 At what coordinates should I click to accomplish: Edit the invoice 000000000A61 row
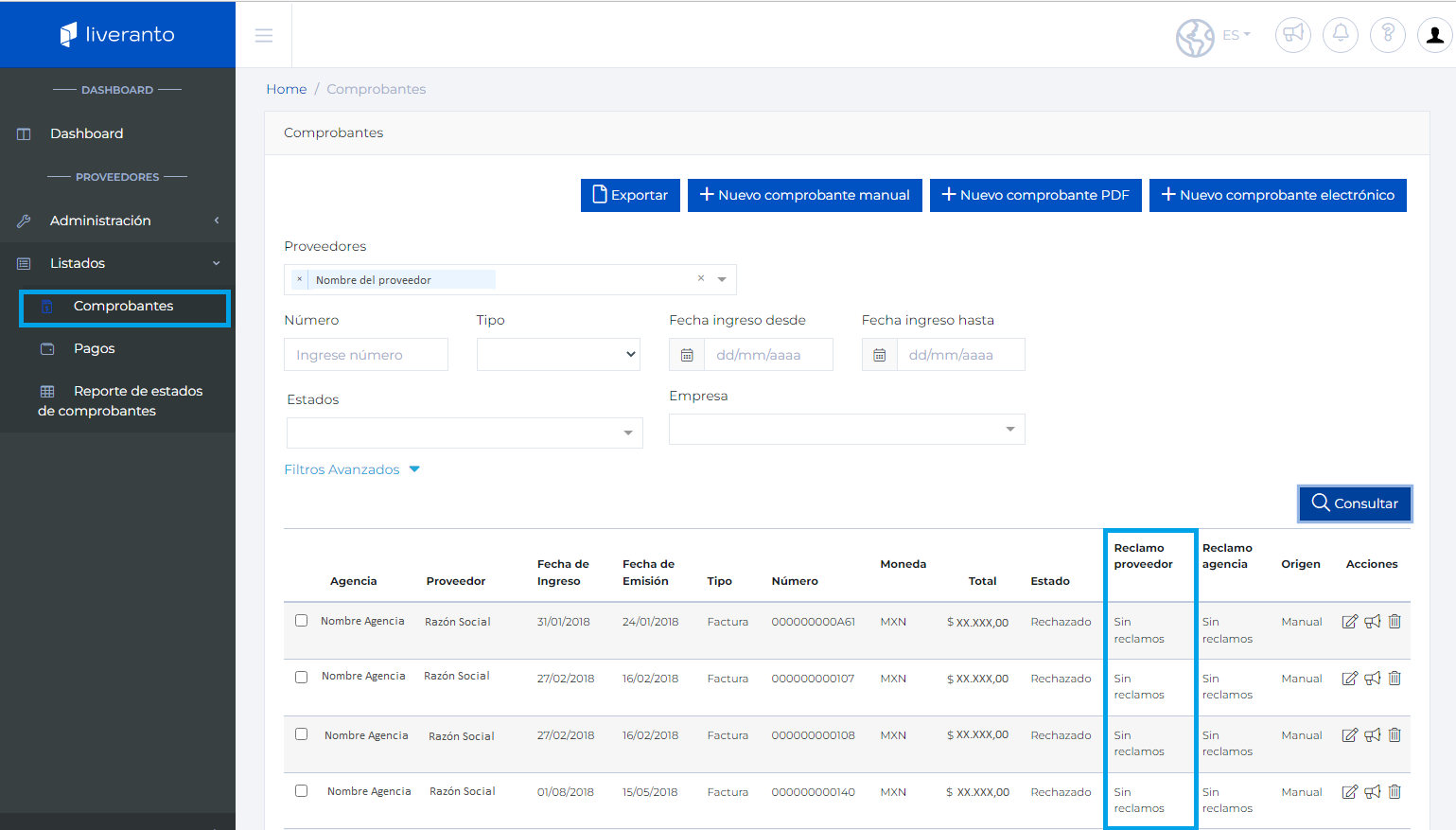click(x=1350, y=622)
